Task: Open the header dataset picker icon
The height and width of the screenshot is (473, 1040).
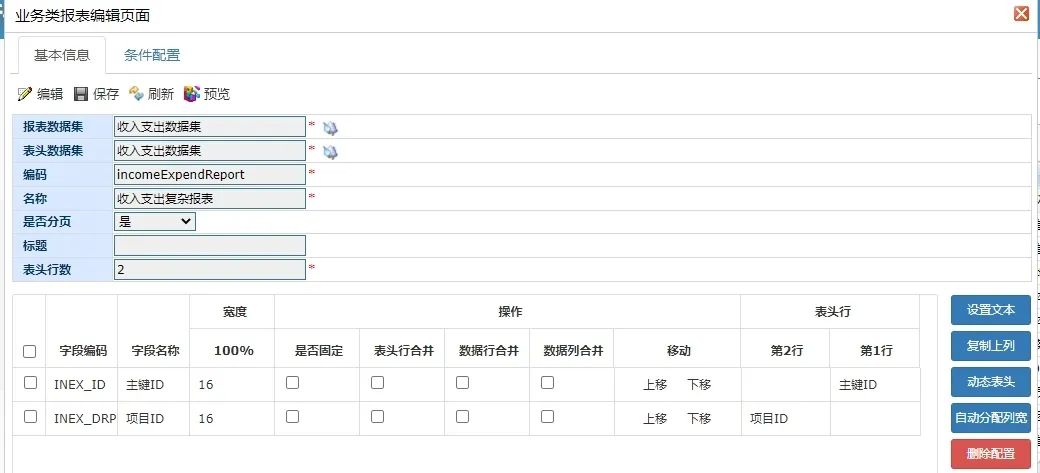Action: (330, 151)
